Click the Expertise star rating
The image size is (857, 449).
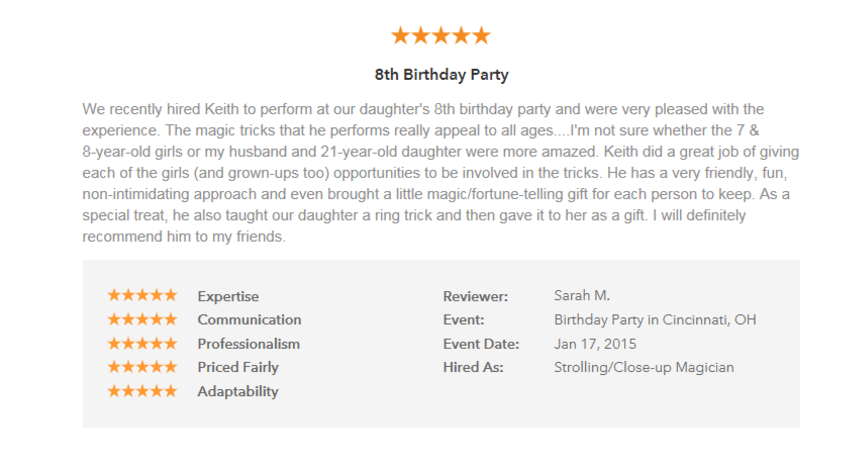click(142, 296)
